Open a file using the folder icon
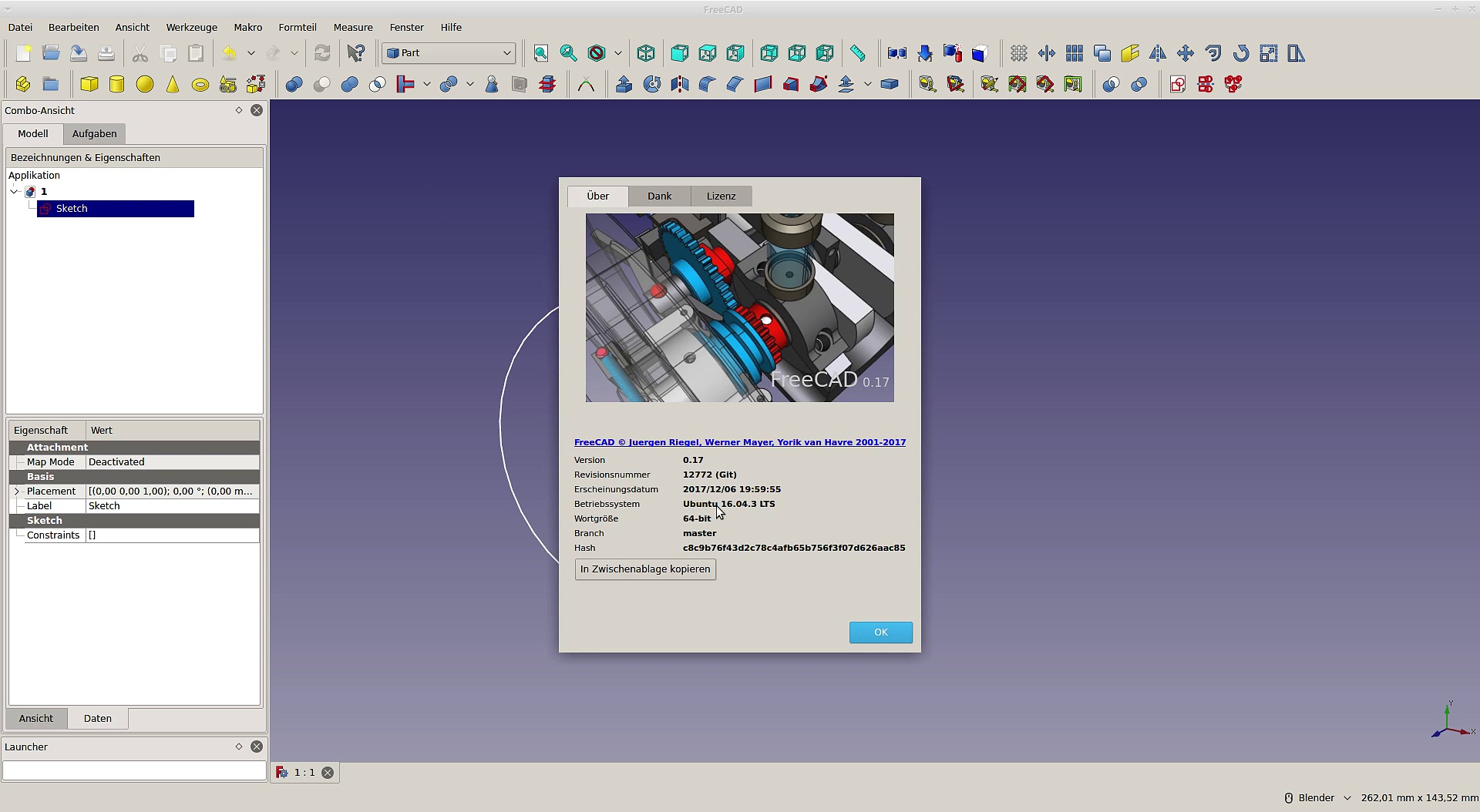1480x812 pixels. 51,53
